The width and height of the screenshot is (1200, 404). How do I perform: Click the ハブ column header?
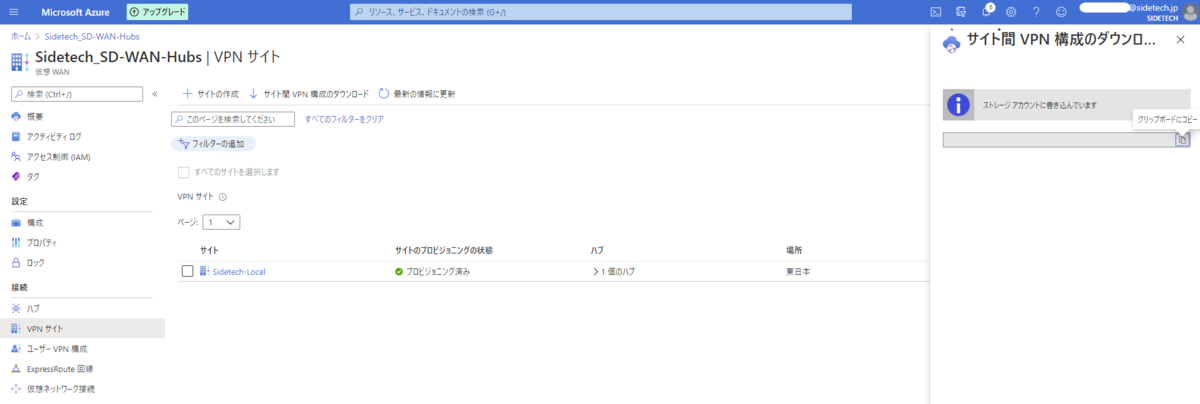[598, 249]
